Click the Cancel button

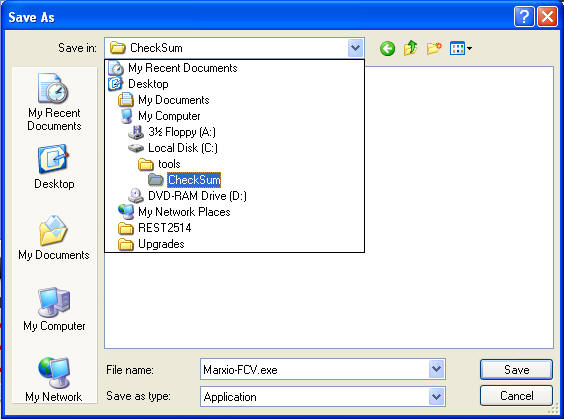(516, 396)
